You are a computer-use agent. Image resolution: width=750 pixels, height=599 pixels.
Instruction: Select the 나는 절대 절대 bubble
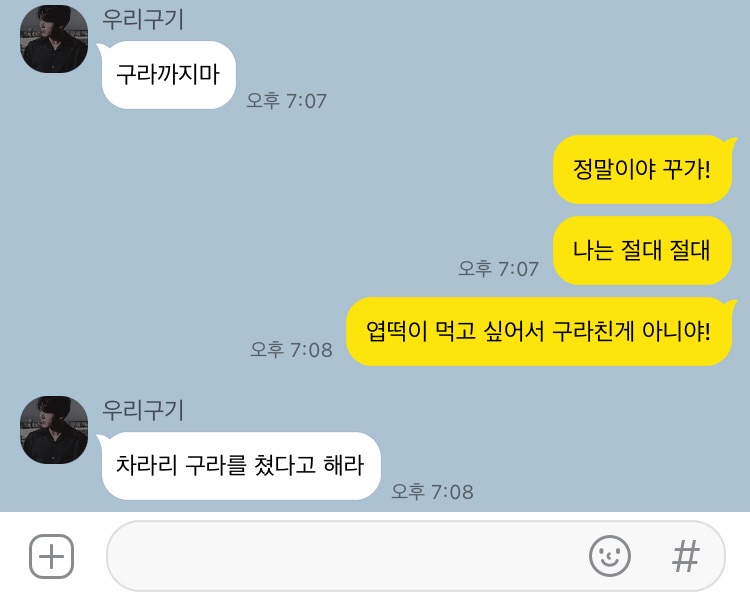pos(642,250)
